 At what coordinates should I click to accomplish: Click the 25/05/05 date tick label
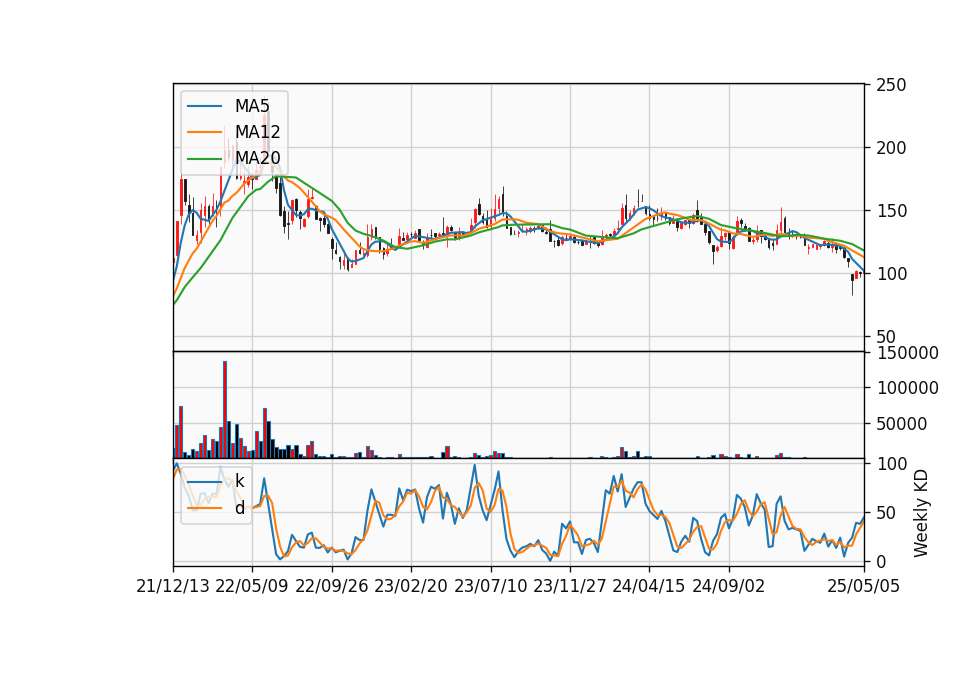tap(864, 587)
